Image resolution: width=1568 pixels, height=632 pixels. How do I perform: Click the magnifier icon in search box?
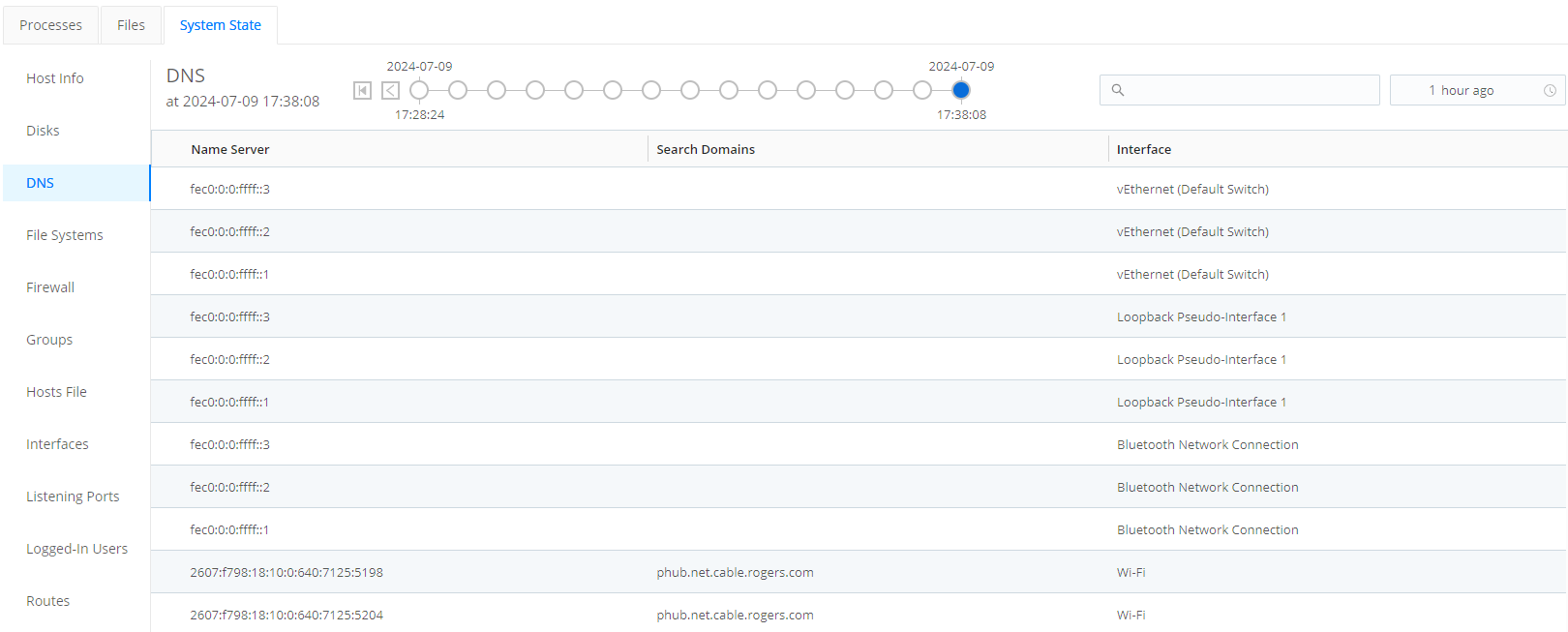(1118, 90)
